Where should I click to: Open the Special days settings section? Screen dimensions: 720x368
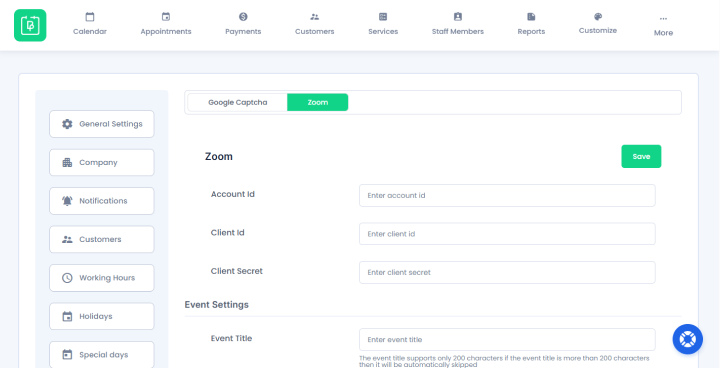tap(101, 355)
